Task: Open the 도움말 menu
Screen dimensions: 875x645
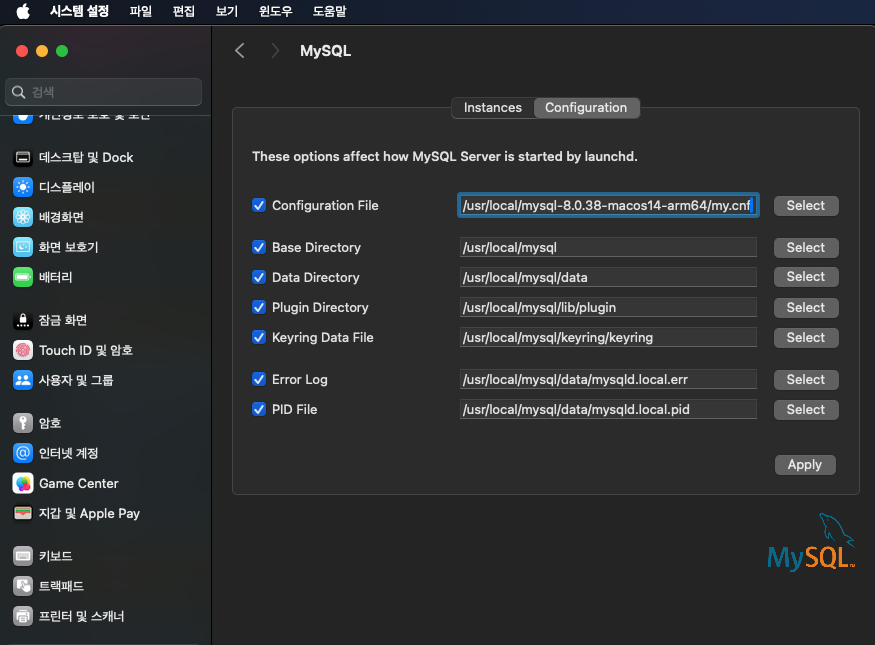Action: click(x=329, y=11)
